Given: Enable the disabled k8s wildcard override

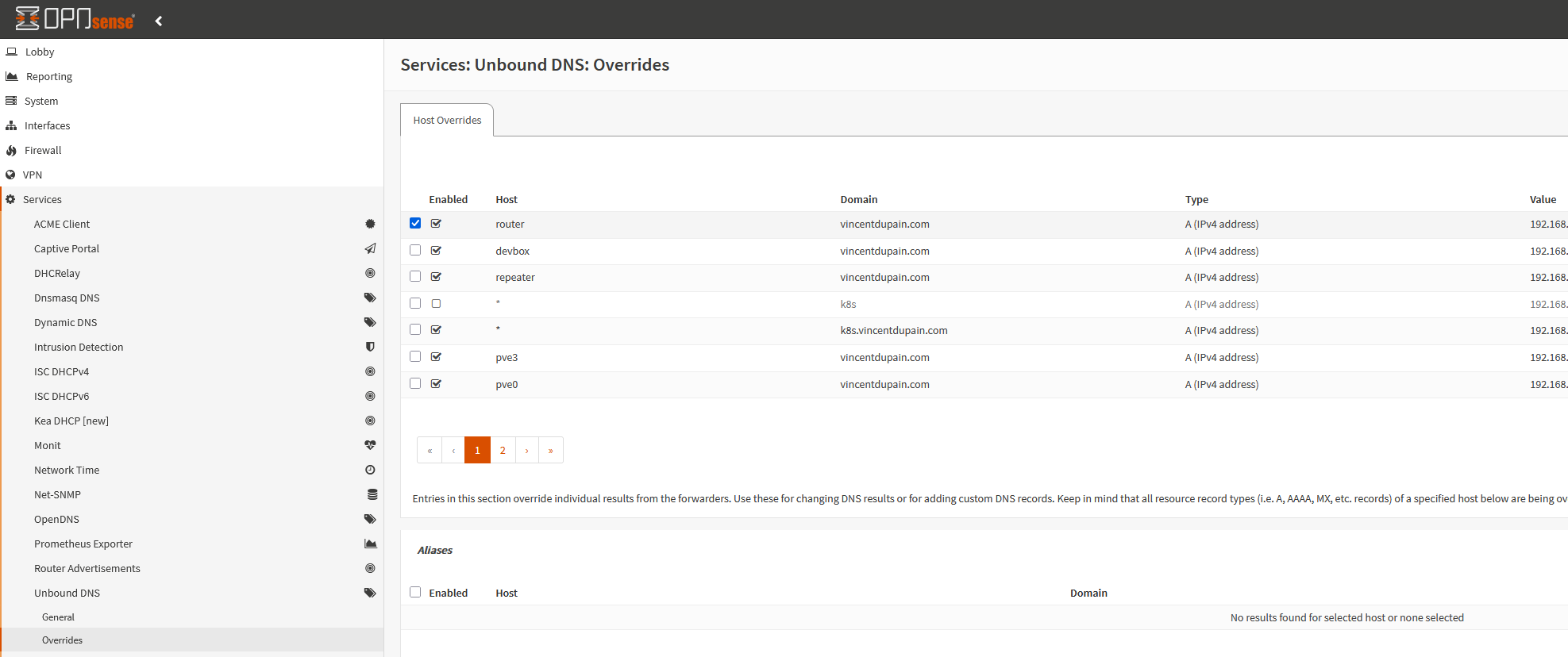Looking at the screenshot, I should pos(436,304).
